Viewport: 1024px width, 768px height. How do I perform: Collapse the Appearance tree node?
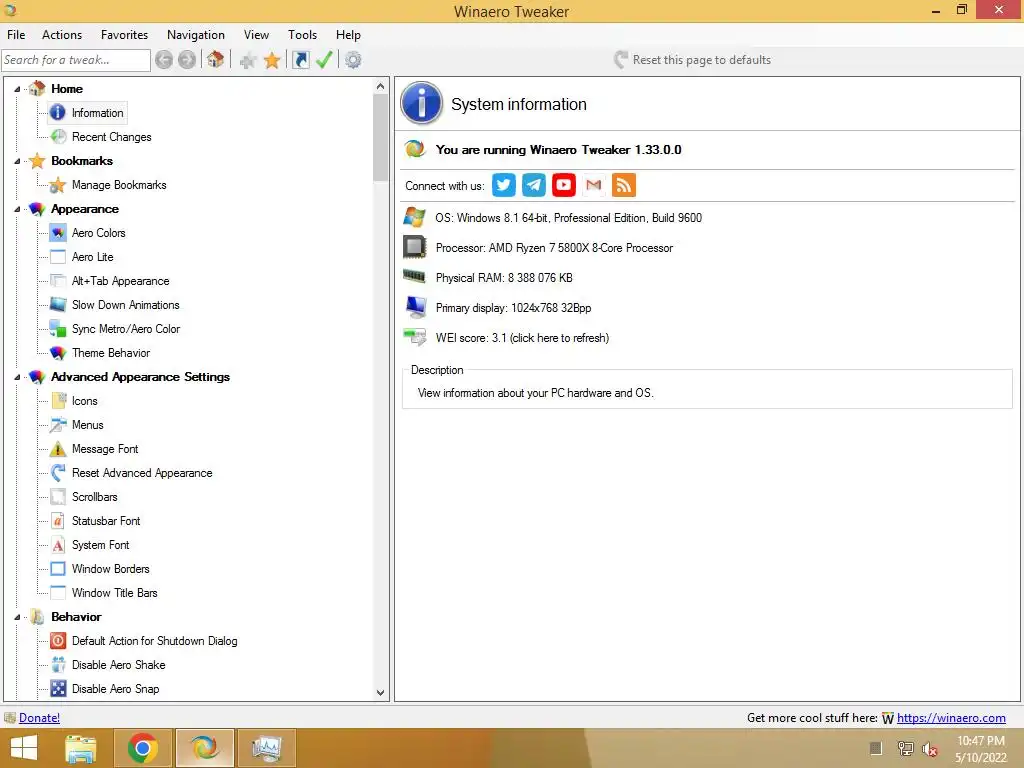tap(17, 209)
